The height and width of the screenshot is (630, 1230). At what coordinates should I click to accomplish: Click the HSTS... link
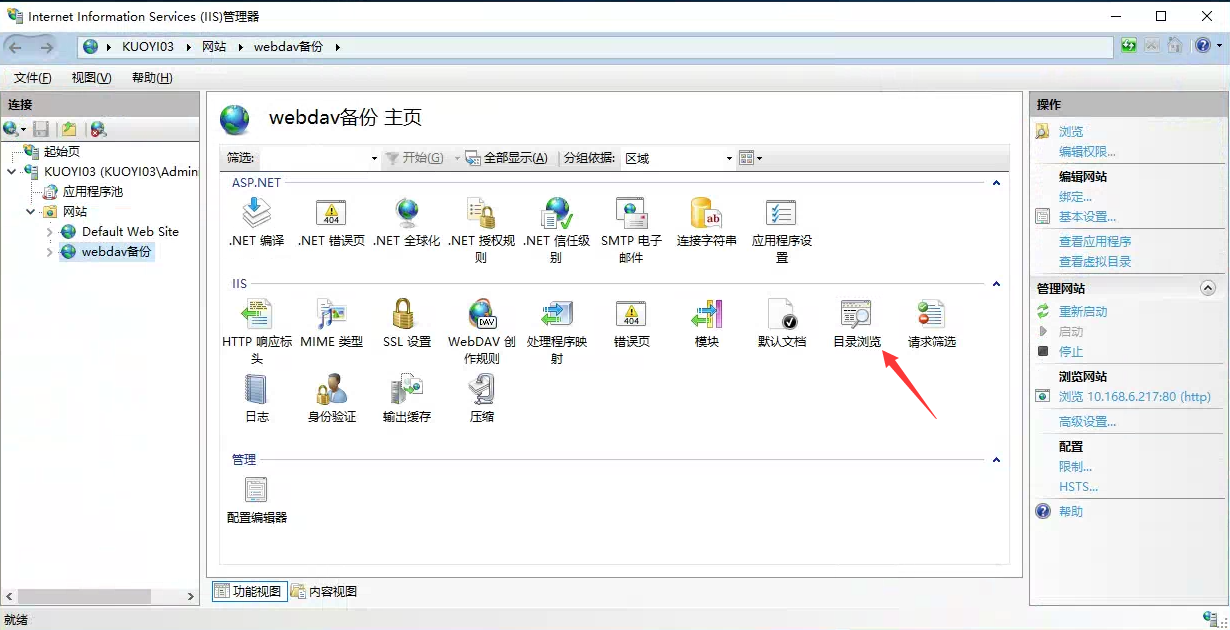point(1078,487)
